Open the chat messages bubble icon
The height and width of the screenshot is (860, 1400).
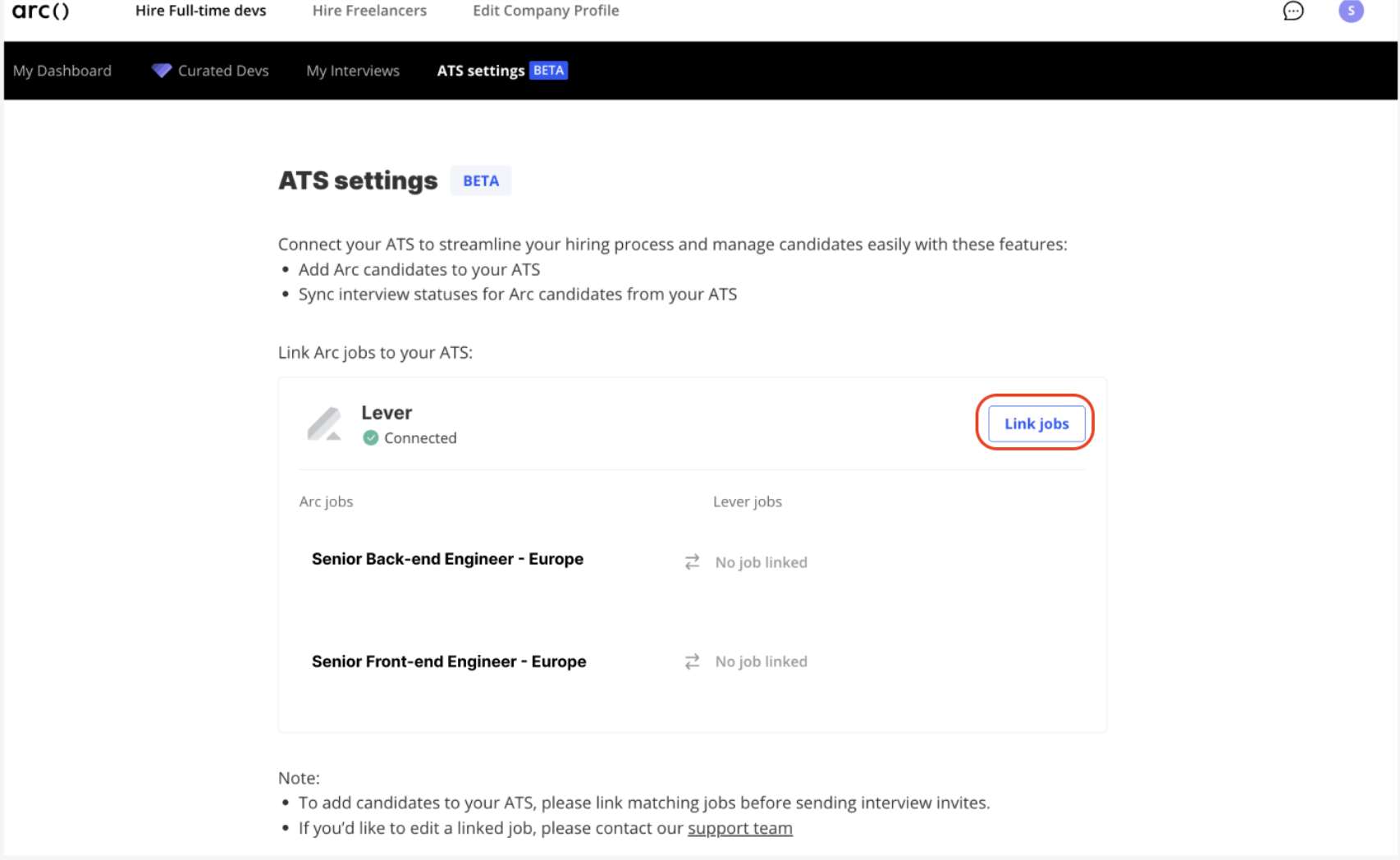[x=1292, y=11]
